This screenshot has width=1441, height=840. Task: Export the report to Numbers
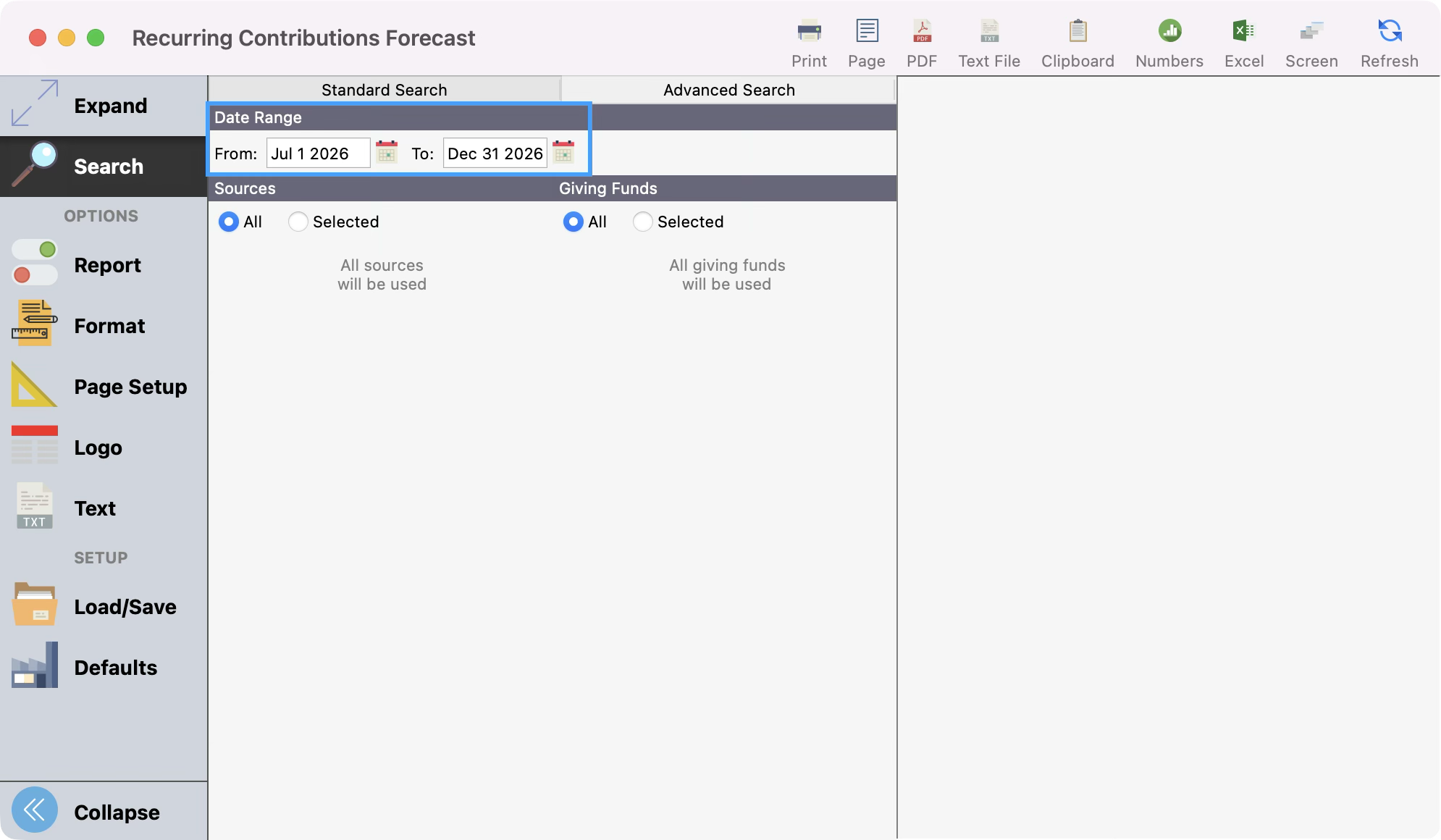[1169, 43]
